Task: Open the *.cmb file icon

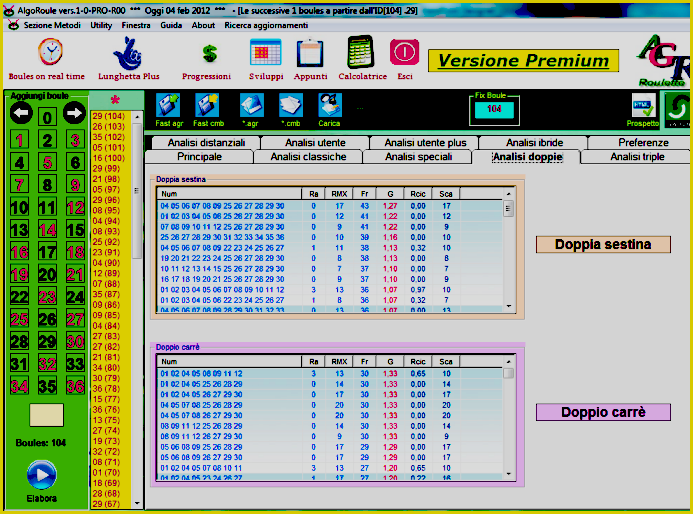Action: (291, 105)
